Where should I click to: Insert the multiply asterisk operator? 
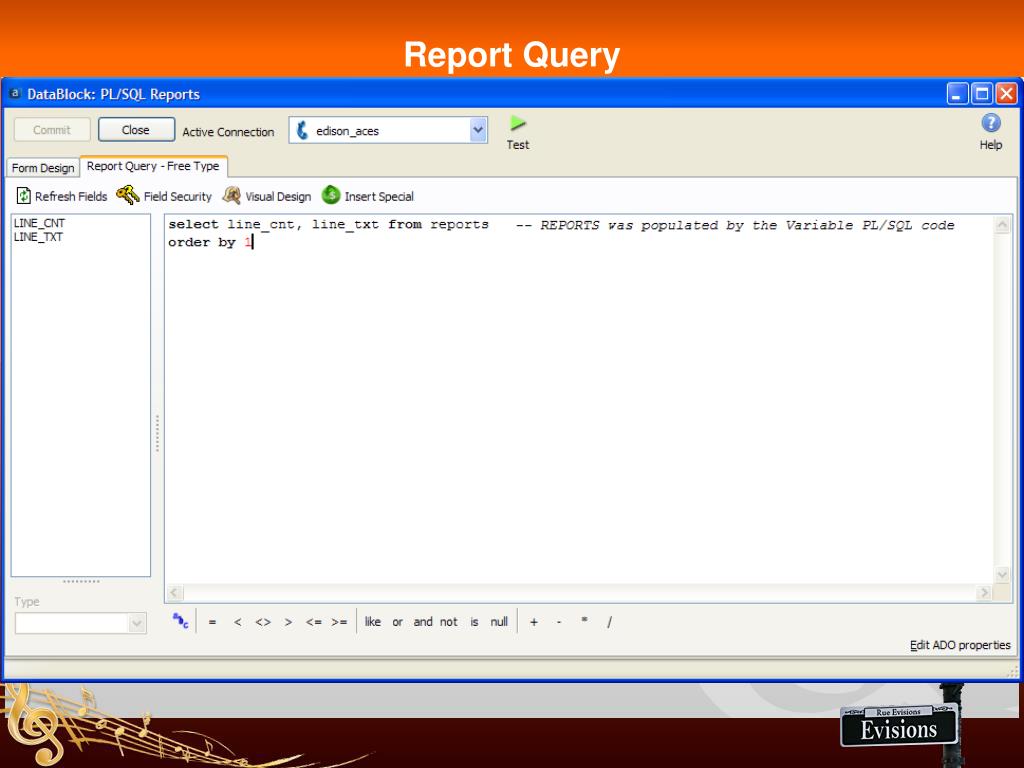(x=584, y=621)
